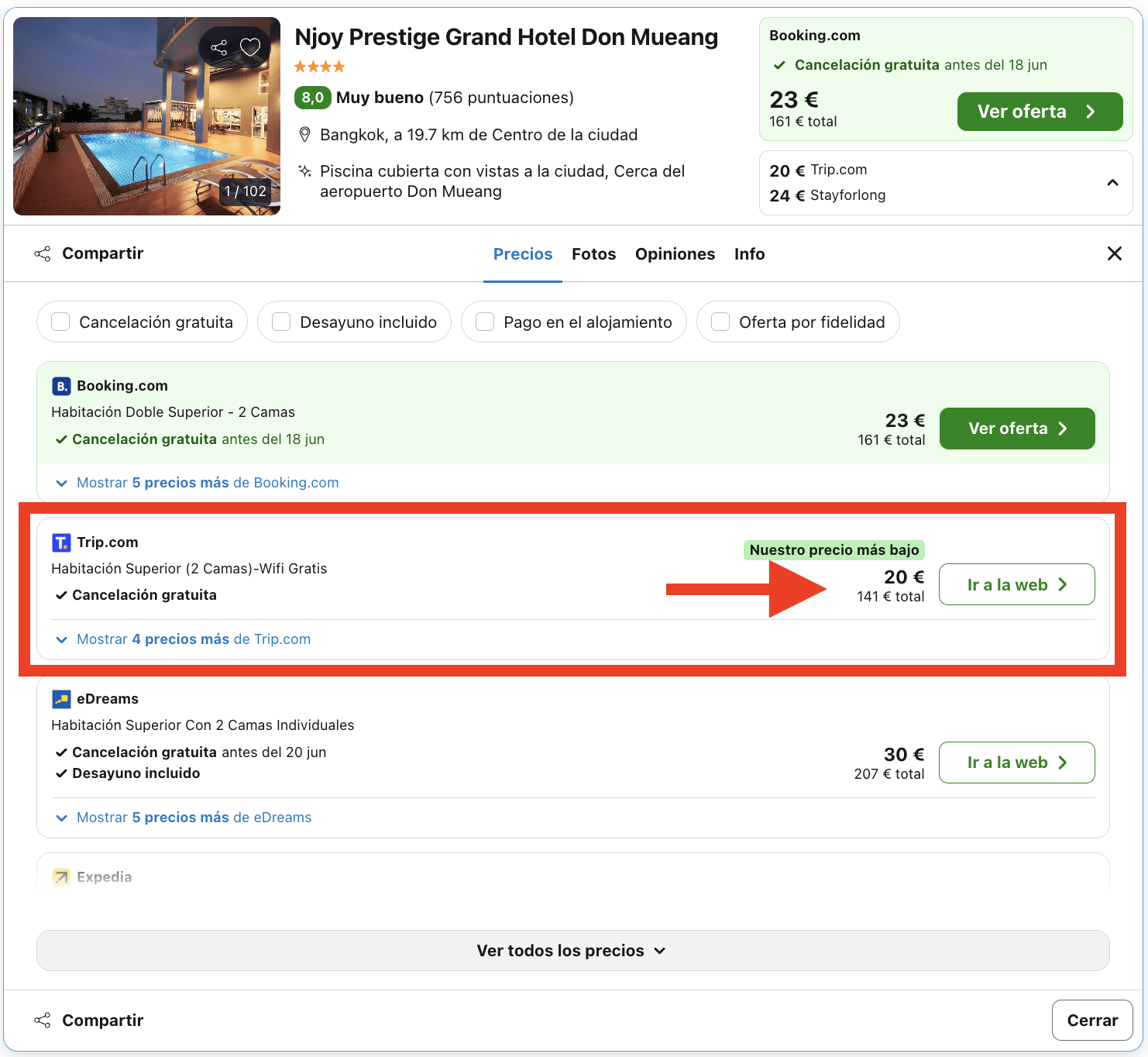The width and height of the screenshot is (1148, 1057).
Task: Toggle the Pago en el alojamiento checkbox
Action: coord(485,322)
